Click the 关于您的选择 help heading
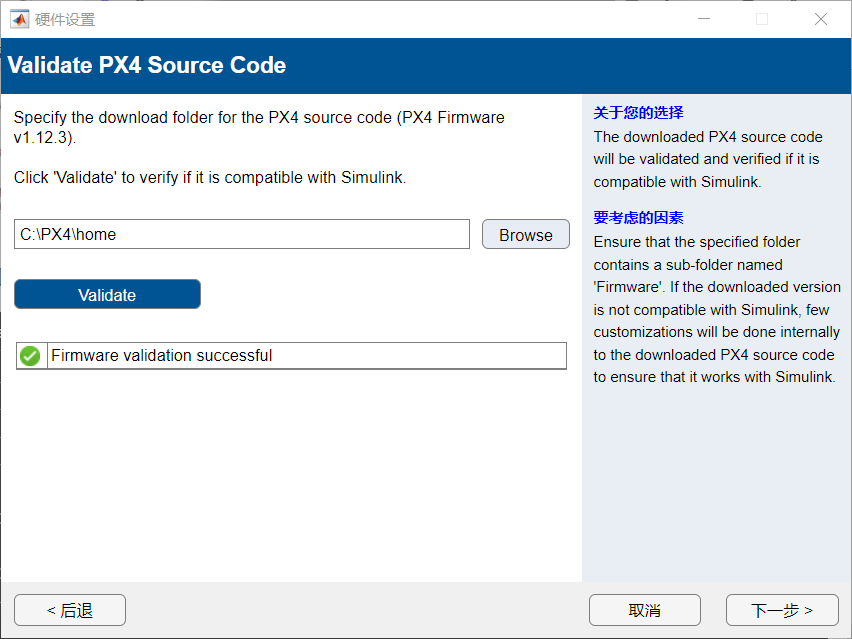This screenshot has width=852, height=639. [638, 113]
